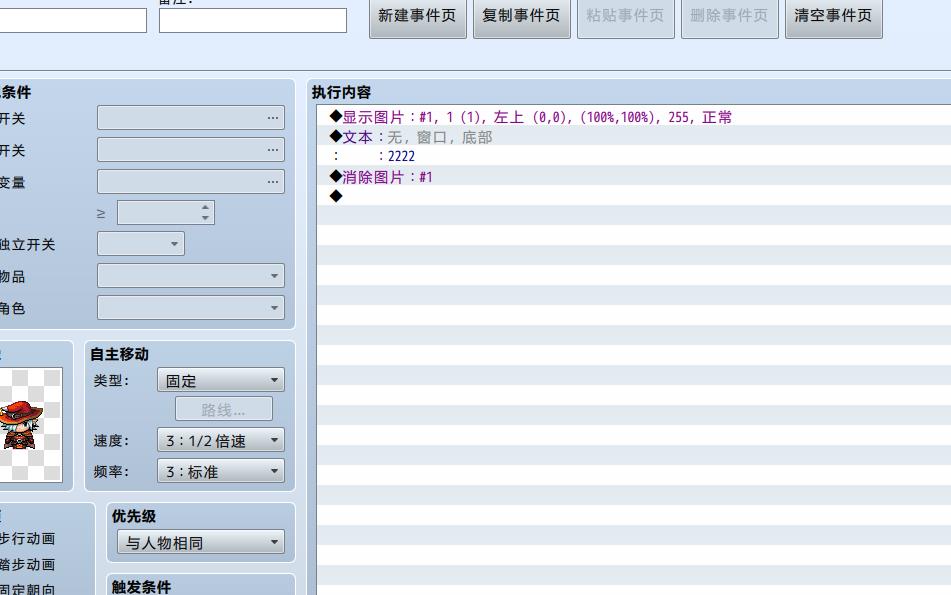The width and height of the screenshot is (951, 595).
Task: Increase the ≥ variable value with the up arrow
Action: (x=206, y=207)
